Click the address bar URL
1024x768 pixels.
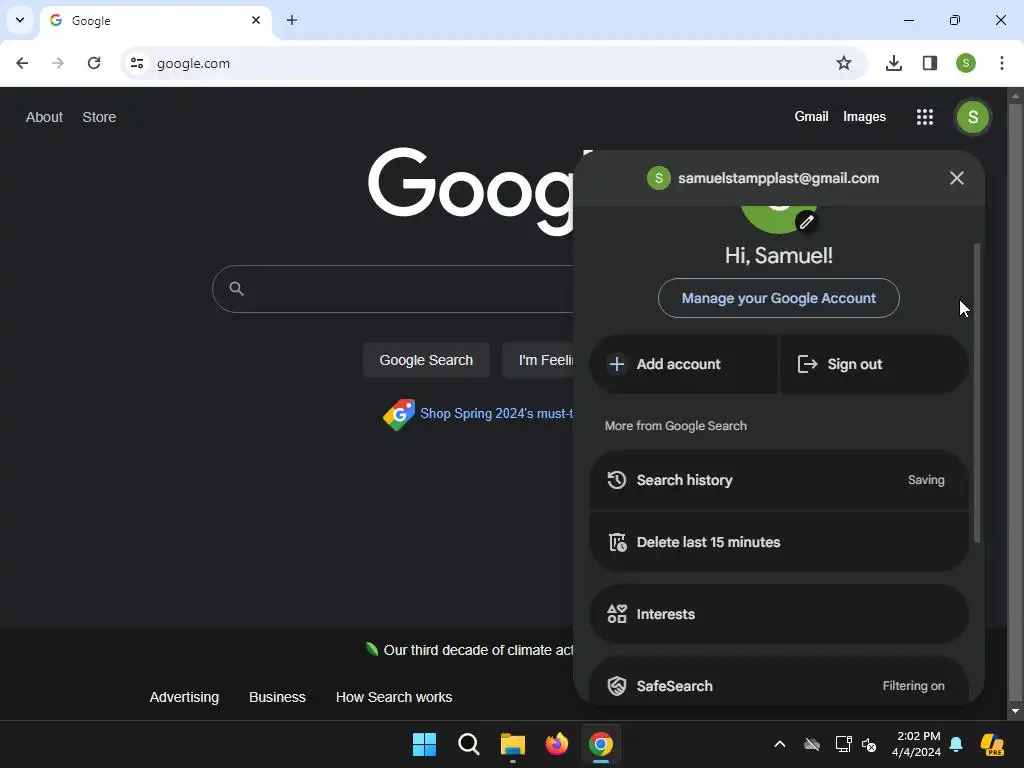[193, 63]
